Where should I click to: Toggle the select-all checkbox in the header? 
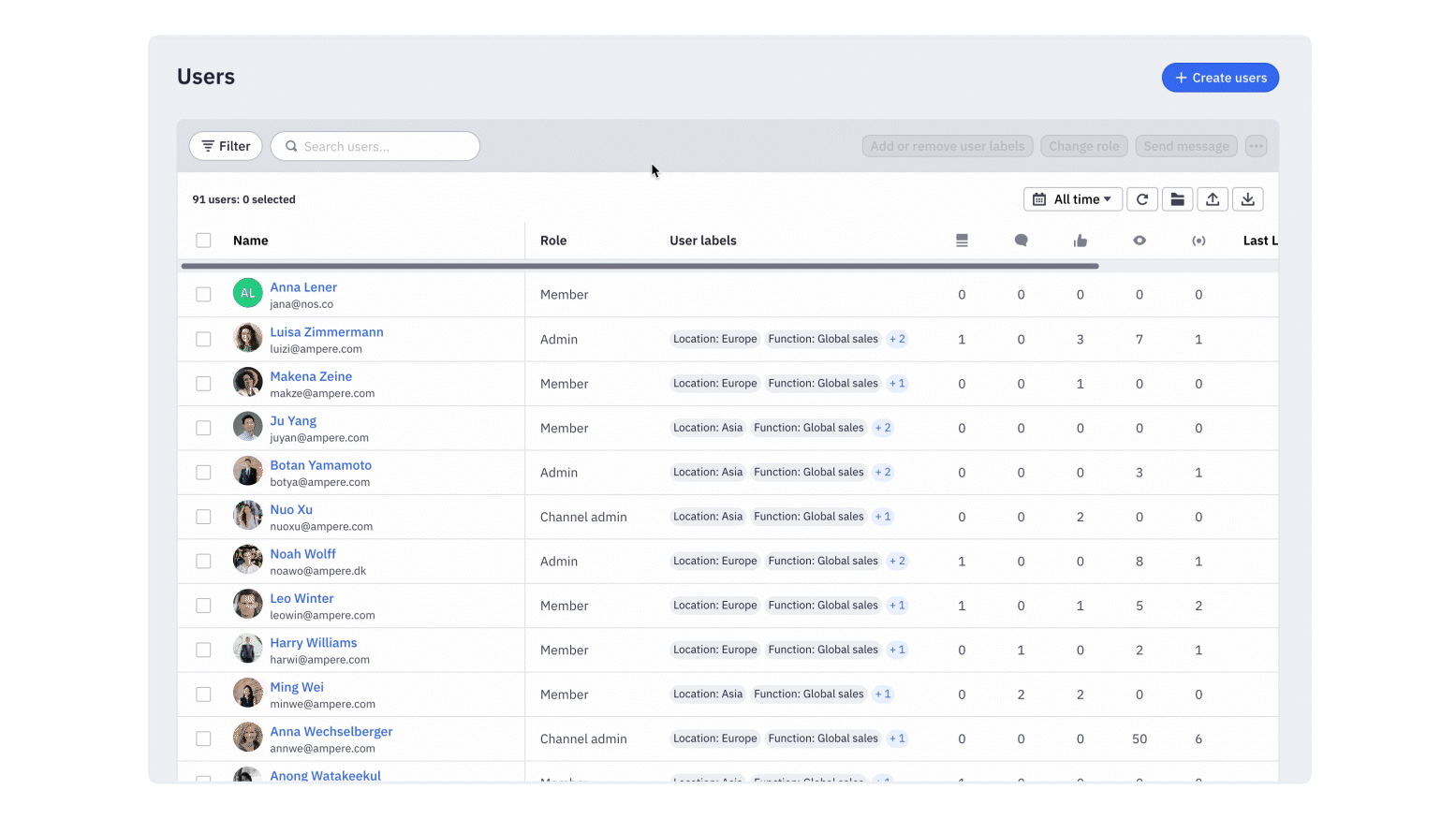point(203,240)
